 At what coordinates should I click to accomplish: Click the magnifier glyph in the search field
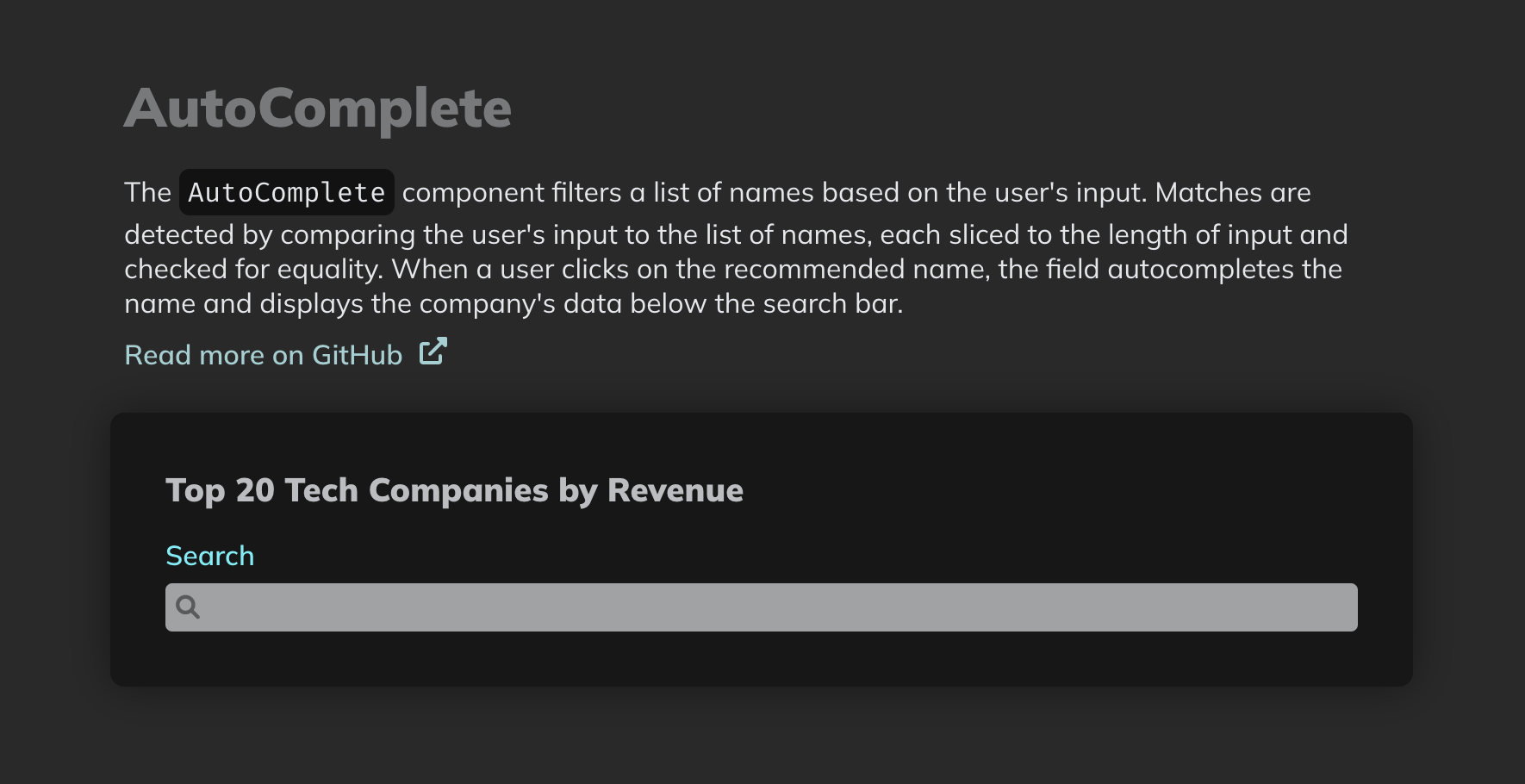click(188, 607)
